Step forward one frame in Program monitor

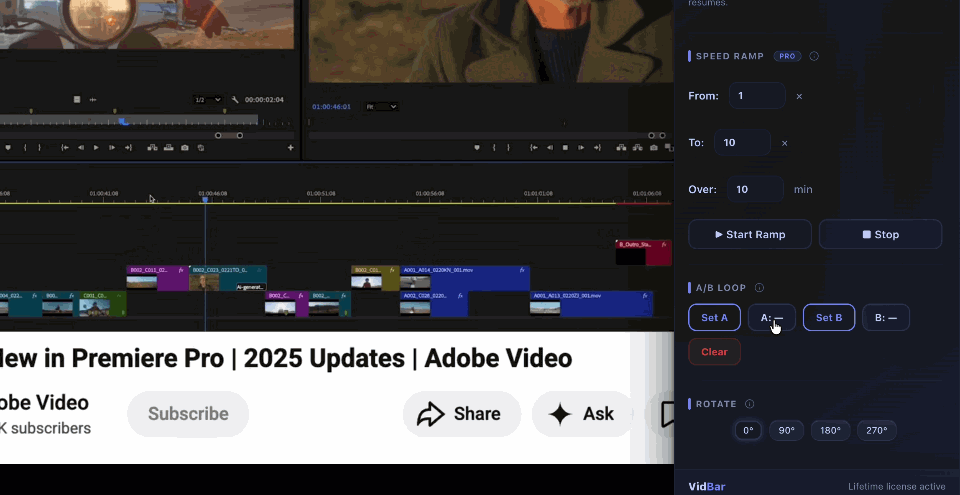(x=581, y=148)
